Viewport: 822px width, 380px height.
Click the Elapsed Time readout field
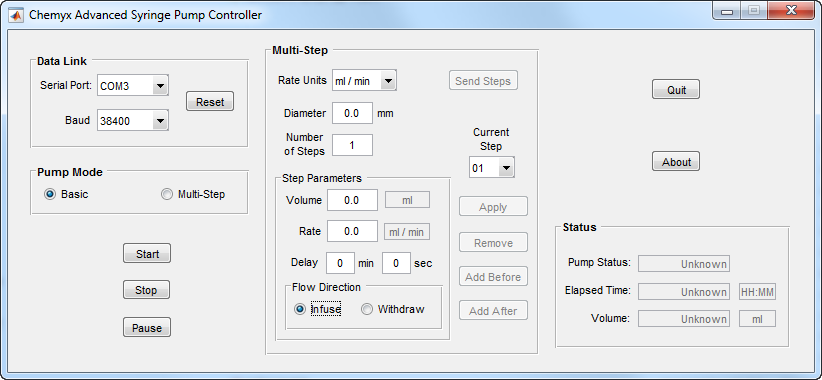click(684, 292)
